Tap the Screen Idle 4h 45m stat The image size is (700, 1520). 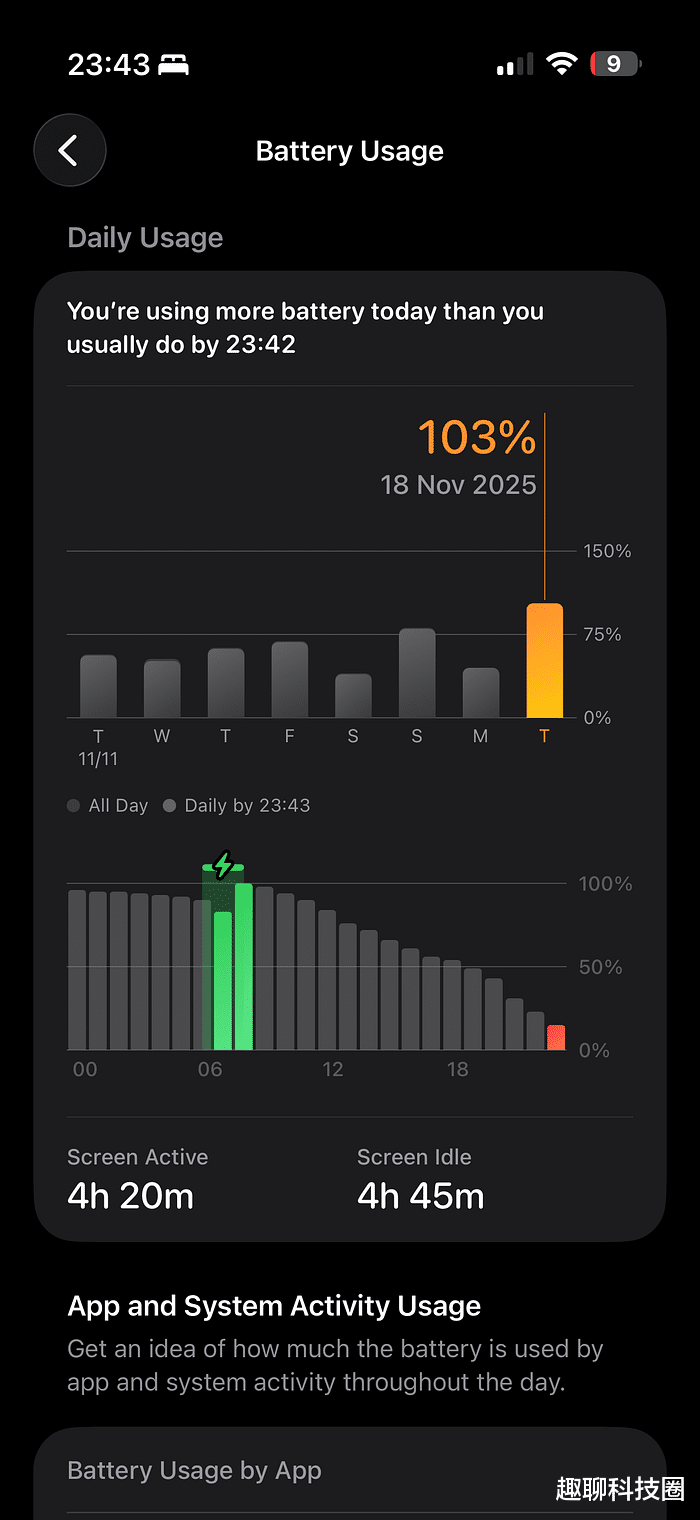coord(420,1180)
